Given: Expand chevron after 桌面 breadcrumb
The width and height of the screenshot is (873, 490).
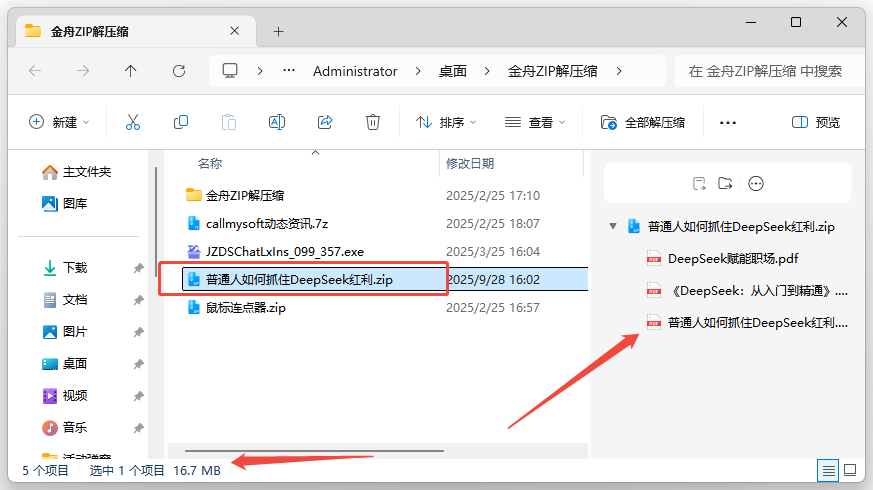Looking at the screenshot, I should tap(487, 71).
